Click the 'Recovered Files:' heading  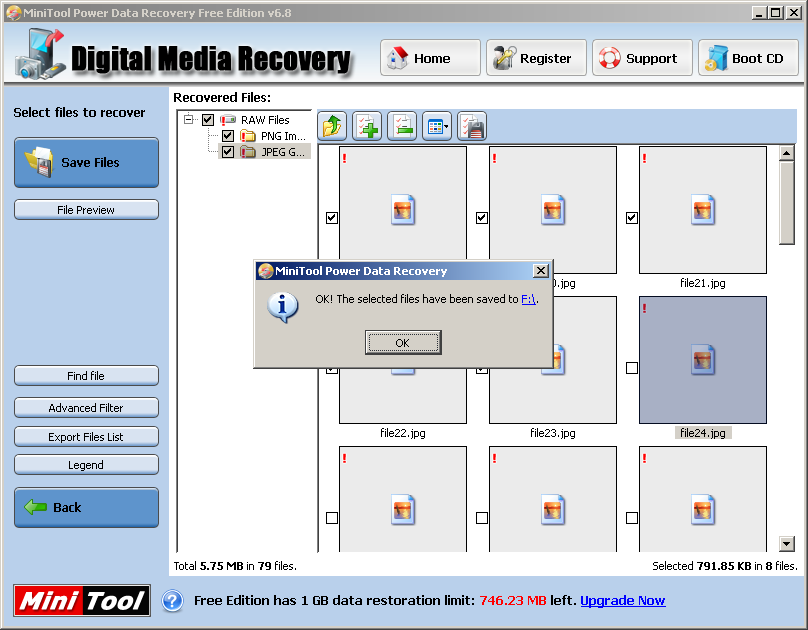tap(222, 97)
